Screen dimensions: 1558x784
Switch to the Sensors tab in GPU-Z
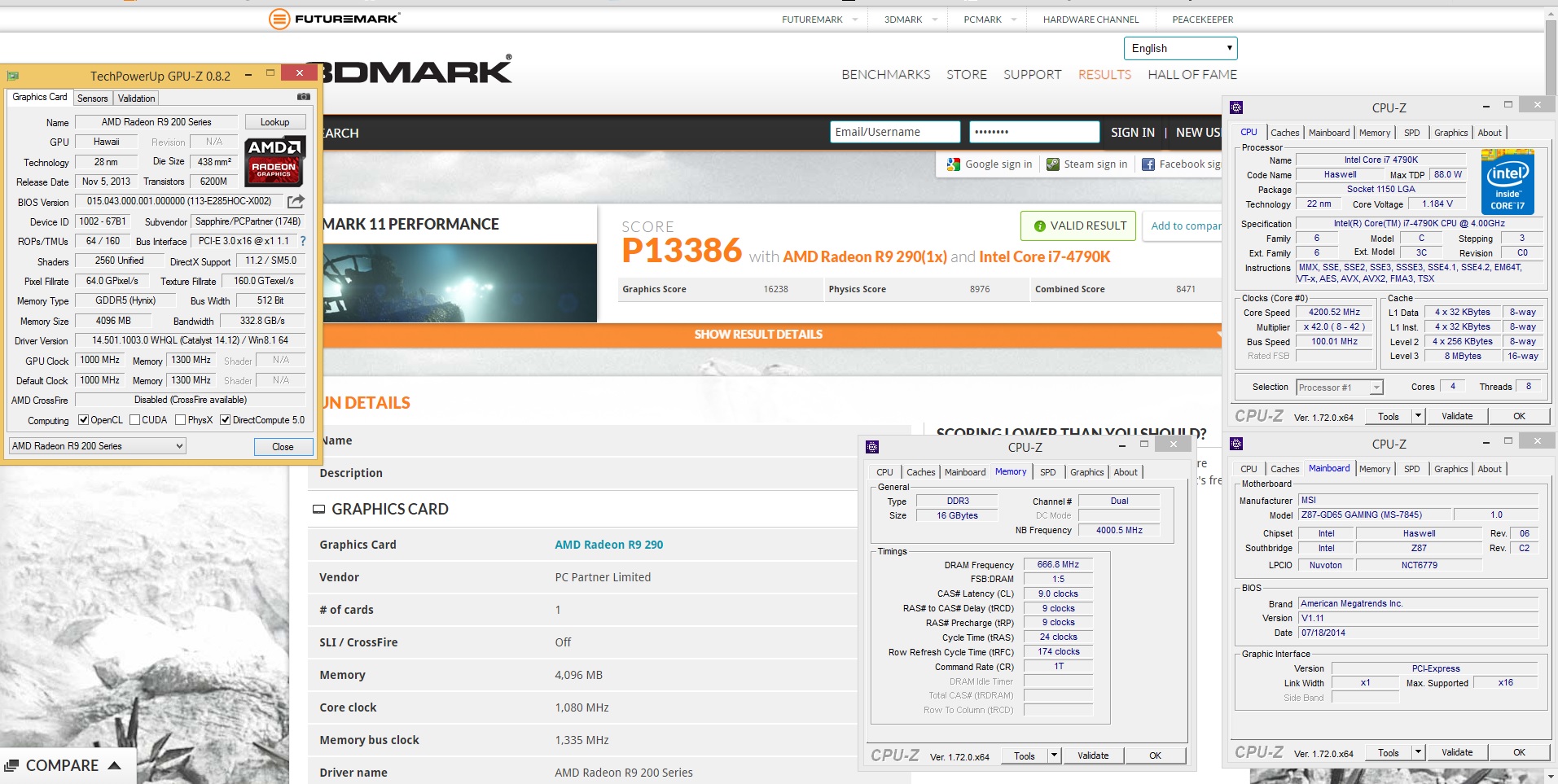click(92, 98)
